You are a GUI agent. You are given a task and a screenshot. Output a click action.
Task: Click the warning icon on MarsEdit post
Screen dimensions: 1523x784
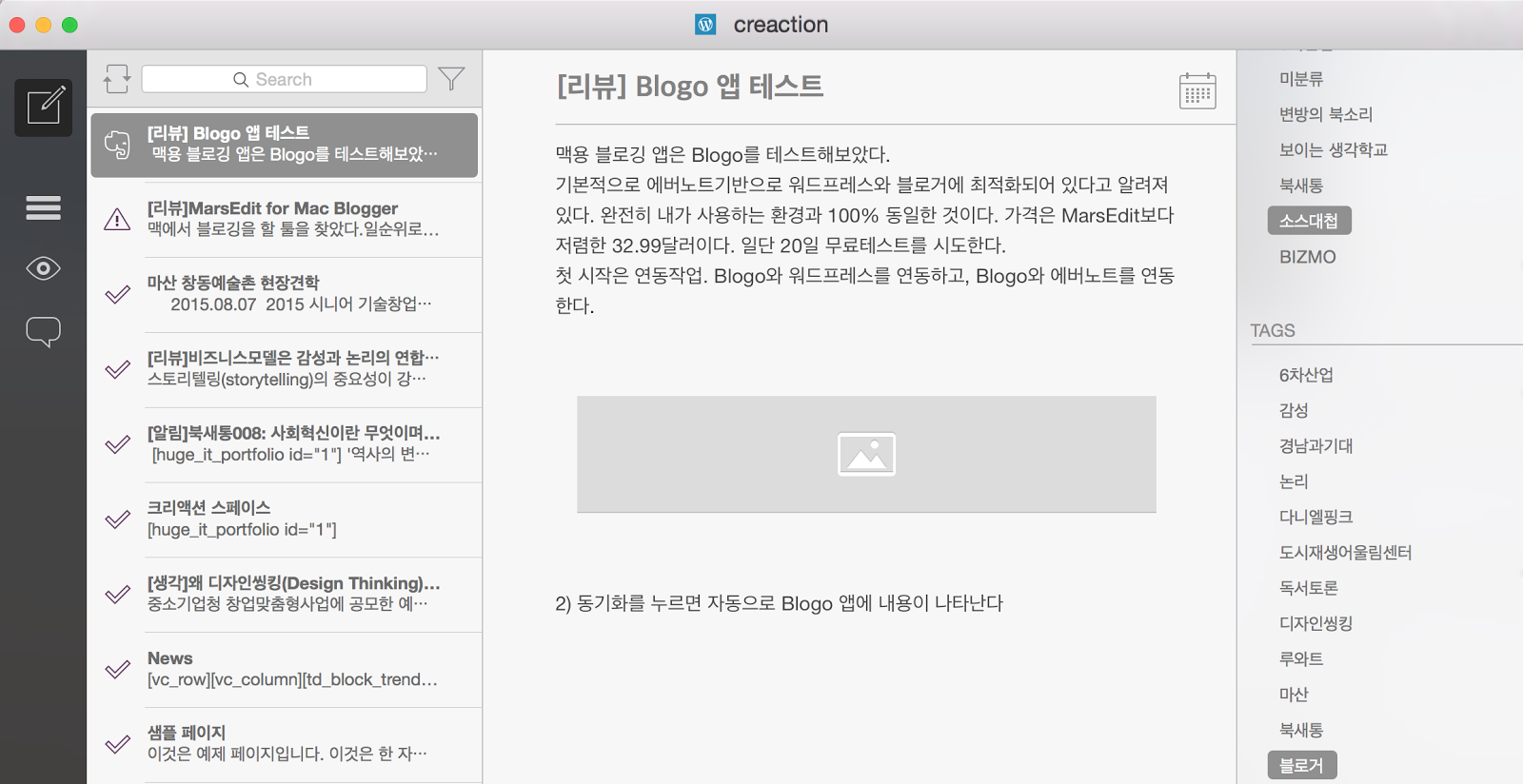[x=117, y=220]
